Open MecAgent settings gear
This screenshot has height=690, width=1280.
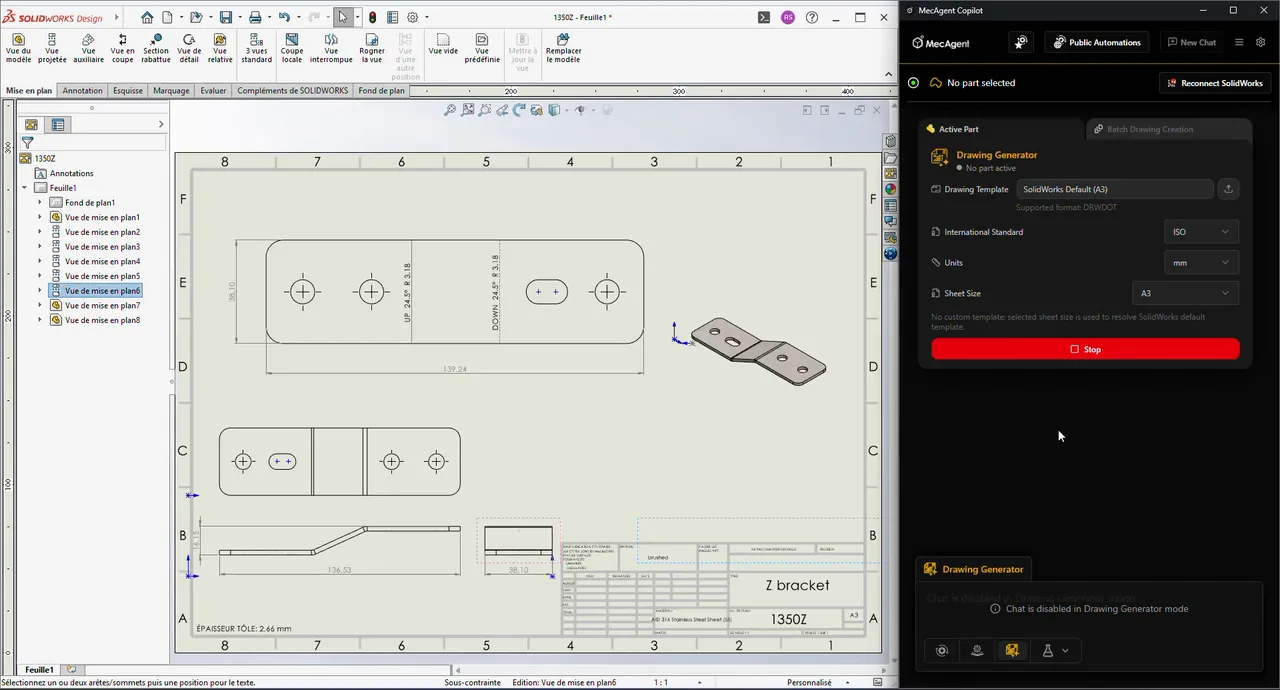[x=1260, y=42]
